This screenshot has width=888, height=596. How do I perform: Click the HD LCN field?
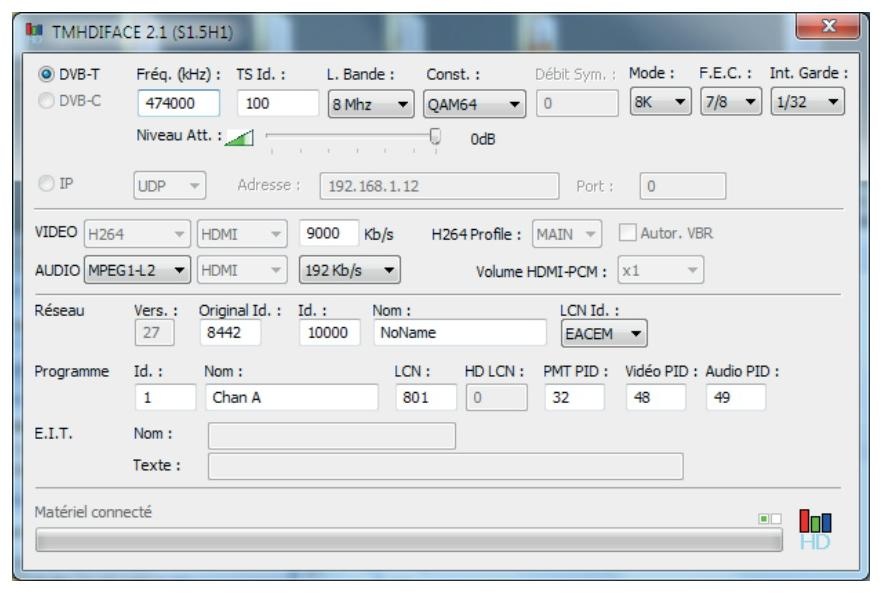pos(497,397)
